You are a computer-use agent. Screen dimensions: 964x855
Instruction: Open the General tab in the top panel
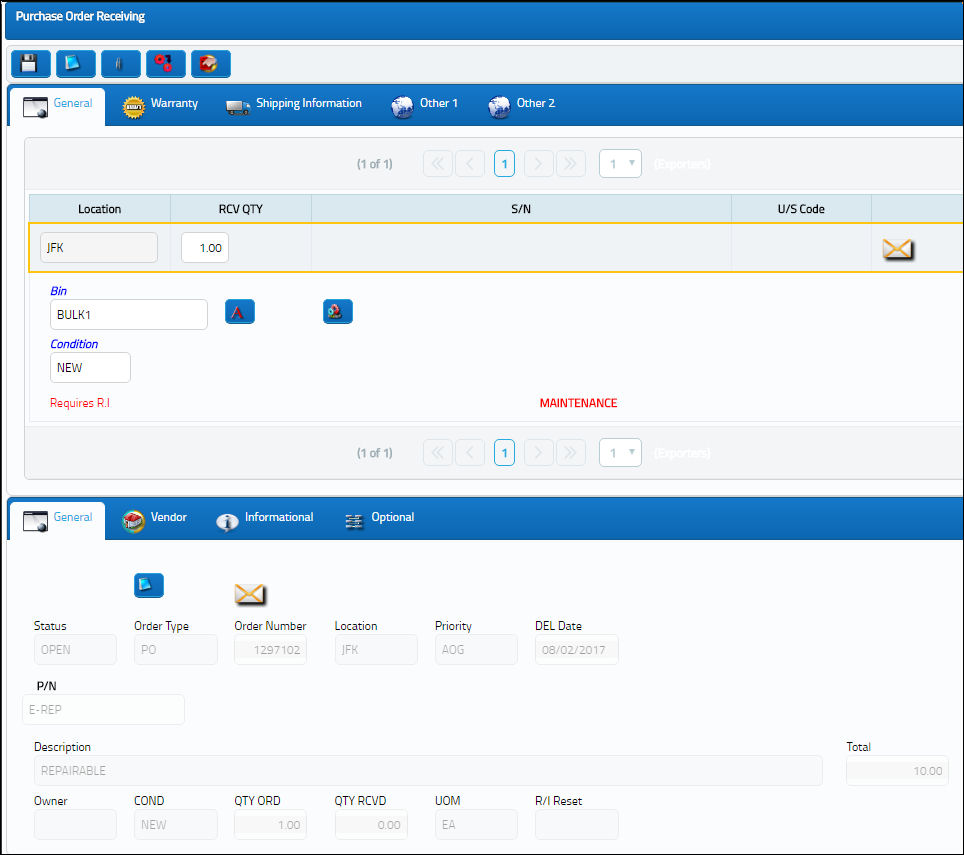(x=57, y=107)
